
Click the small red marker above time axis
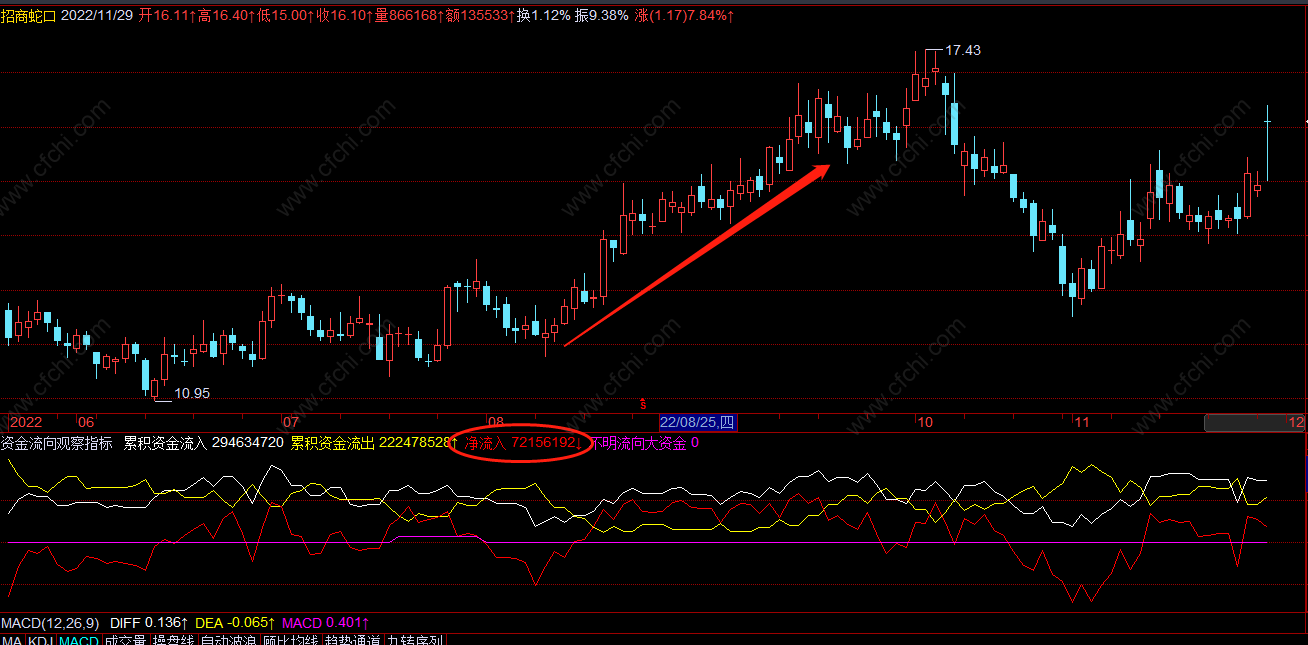coord(641,403)
